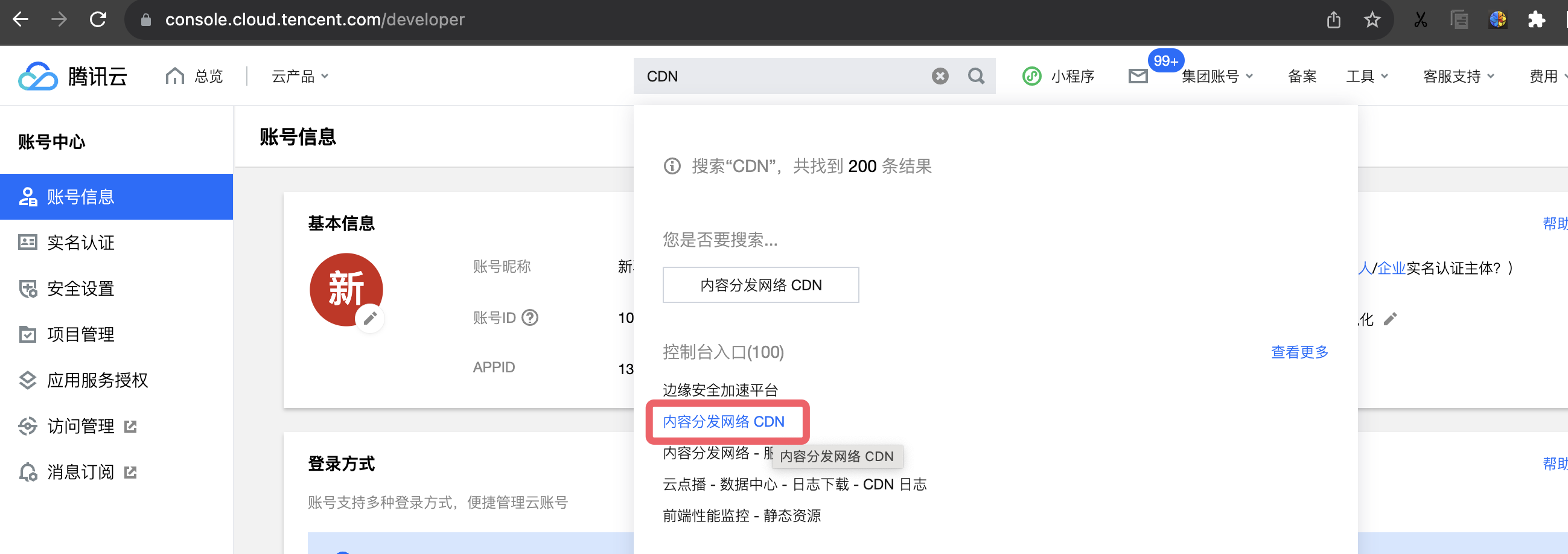Open the site lock info icon
The width and height of the screenshot is (1568, 554).
(x=146, y=20)
